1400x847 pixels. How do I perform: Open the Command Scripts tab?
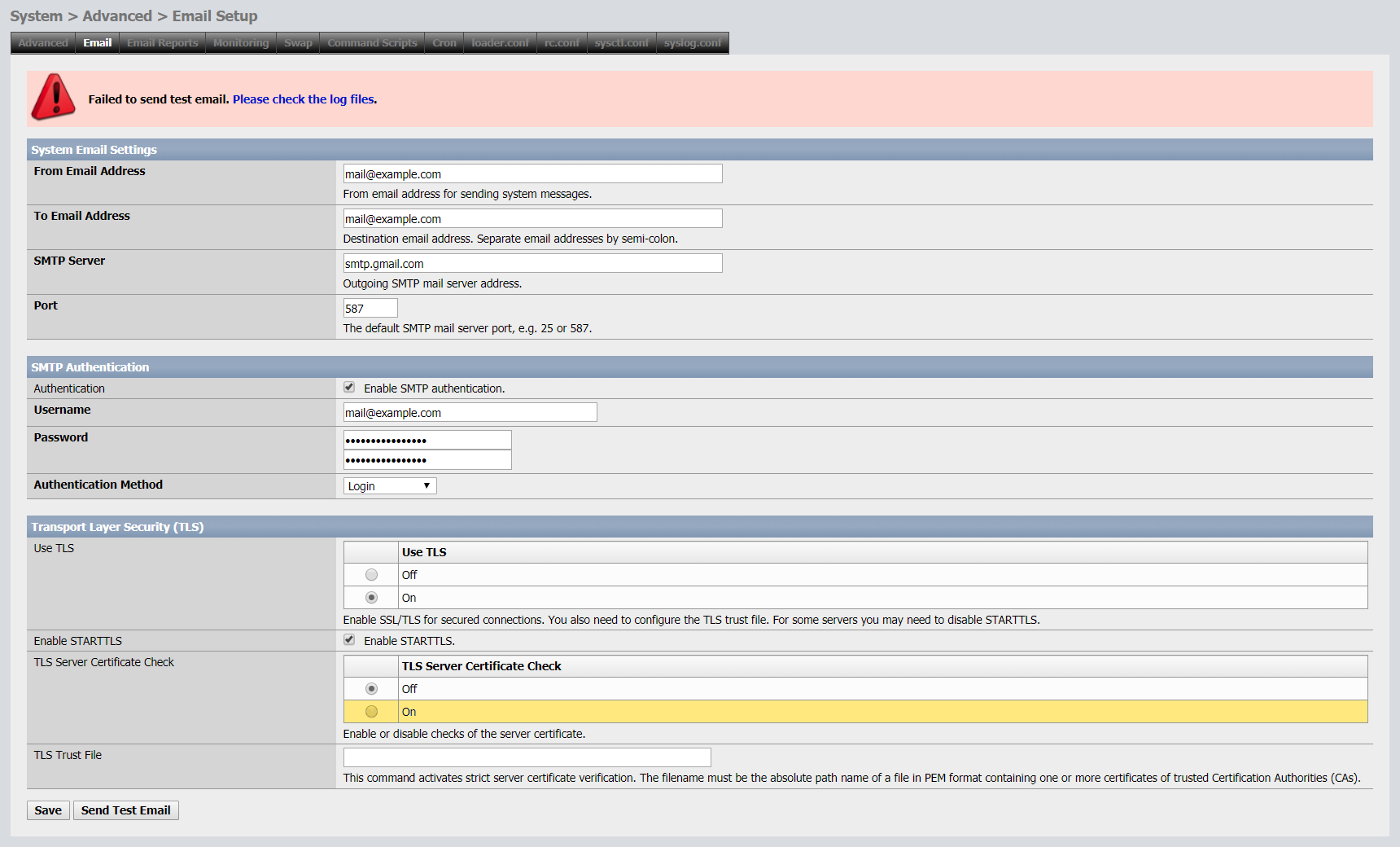[x=372, y=43]
